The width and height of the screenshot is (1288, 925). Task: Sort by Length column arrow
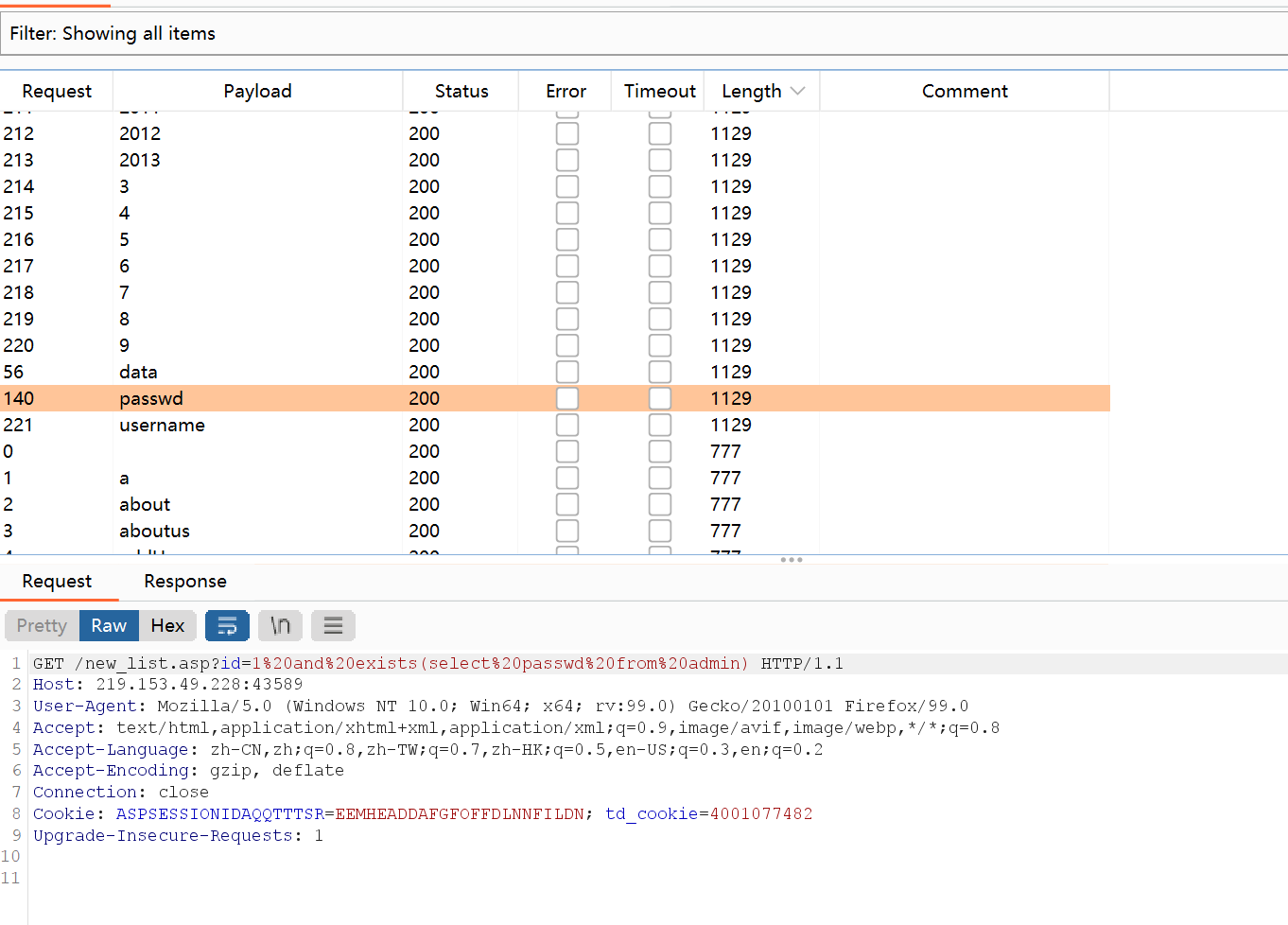coord(797,91)
